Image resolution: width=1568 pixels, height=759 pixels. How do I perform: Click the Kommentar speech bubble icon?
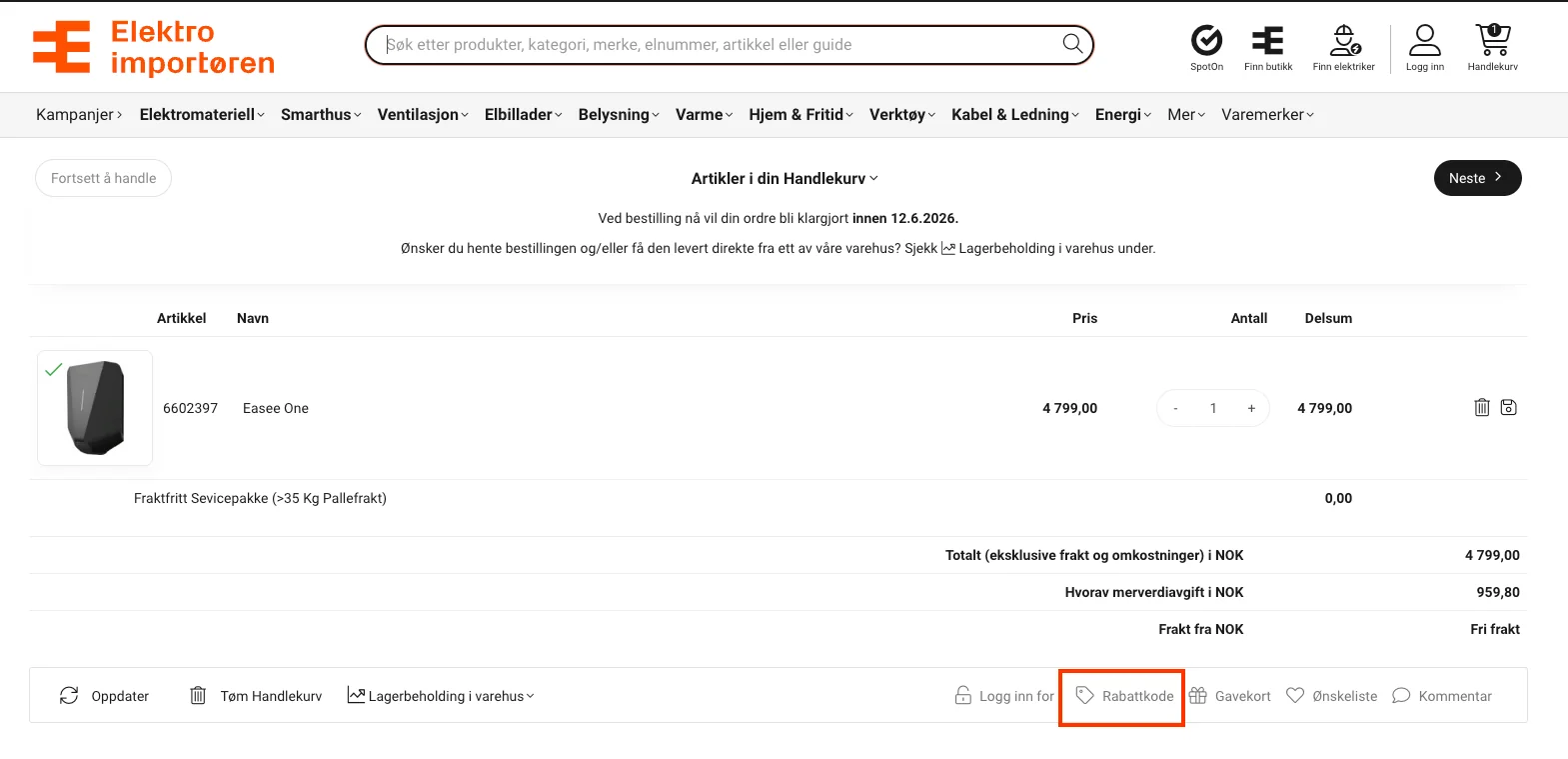coord(1401,695)
